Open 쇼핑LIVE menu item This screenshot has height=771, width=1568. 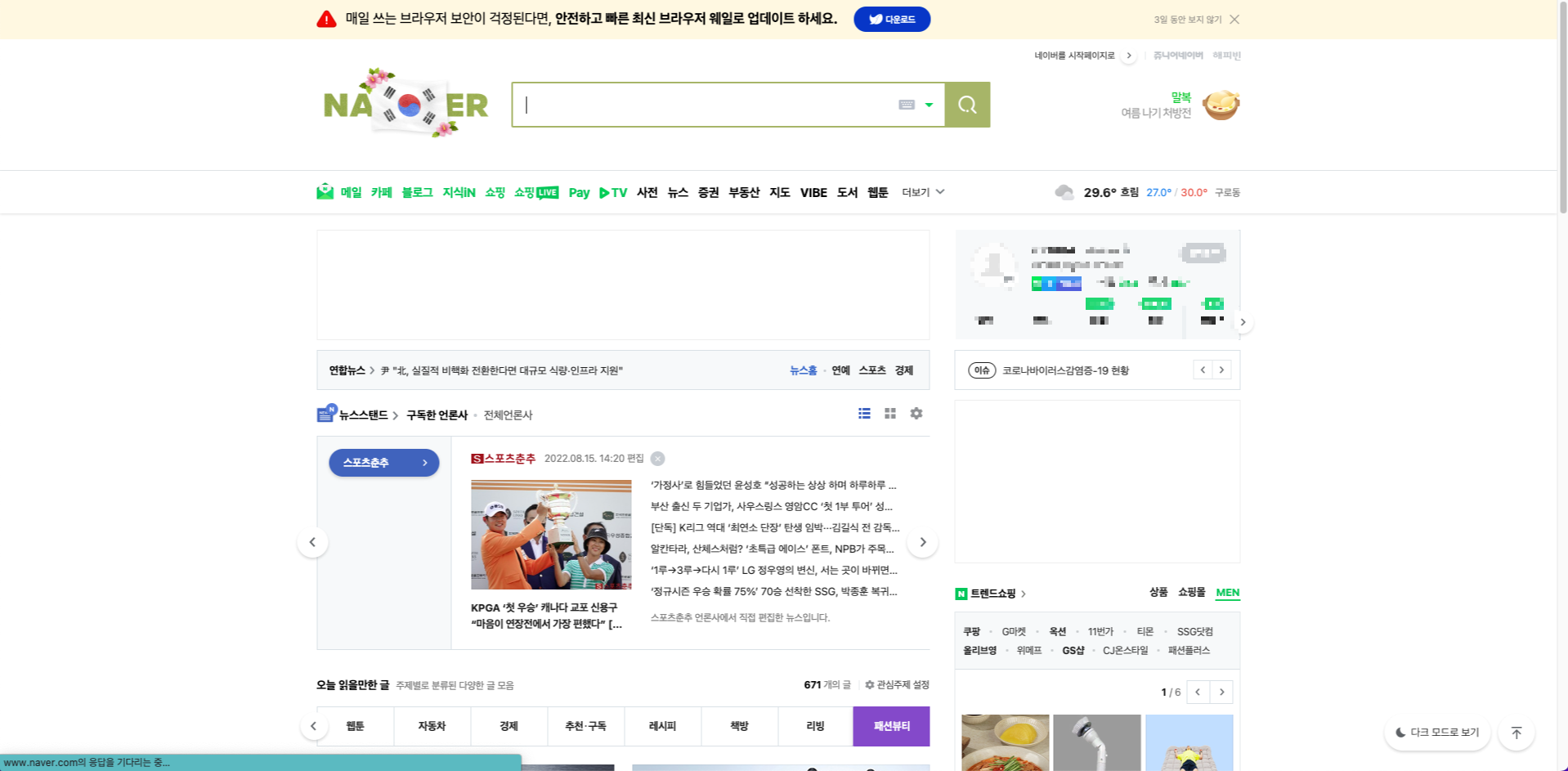pos(536,192)
